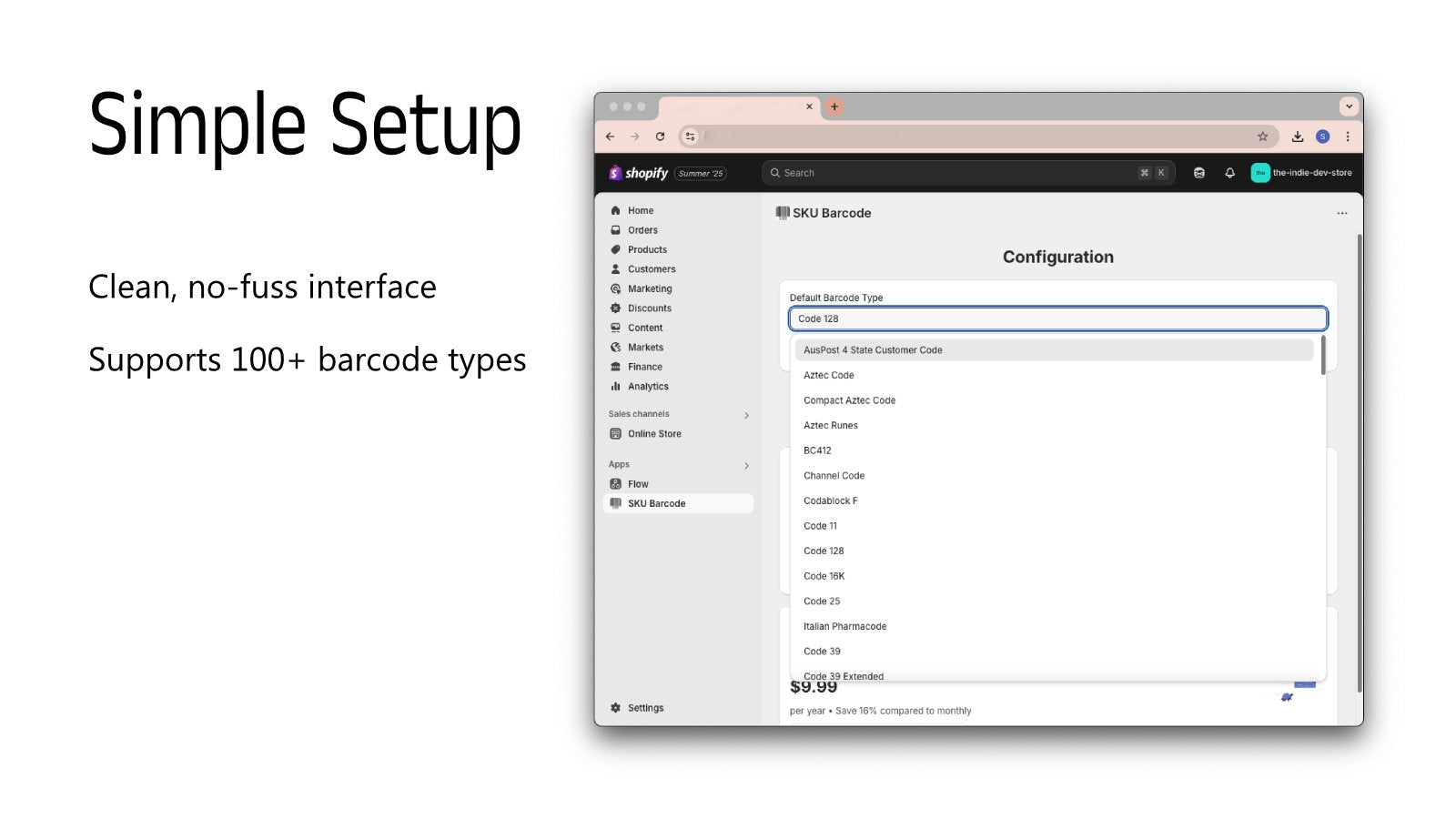The height and width of the screenshot is (819, 1456).
Task: Click the Shopify logo
Action: pyautogui.click(x=638, y=173)
